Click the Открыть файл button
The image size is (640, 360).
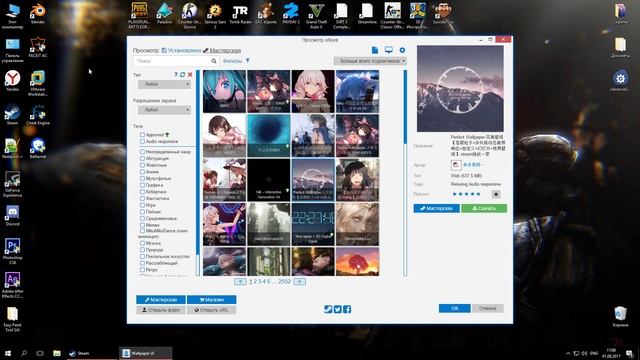coord(161,310)
